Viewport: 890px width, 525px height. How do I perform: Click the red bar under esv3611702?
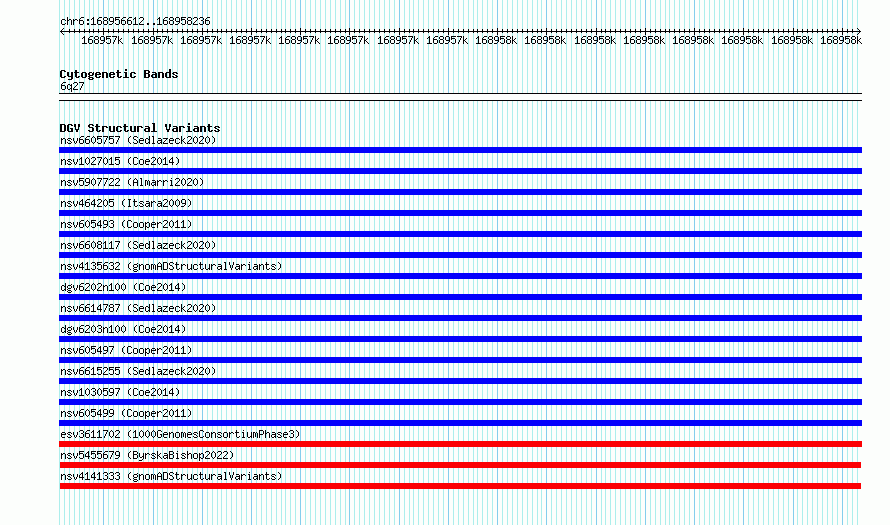(x=460, y=444)
